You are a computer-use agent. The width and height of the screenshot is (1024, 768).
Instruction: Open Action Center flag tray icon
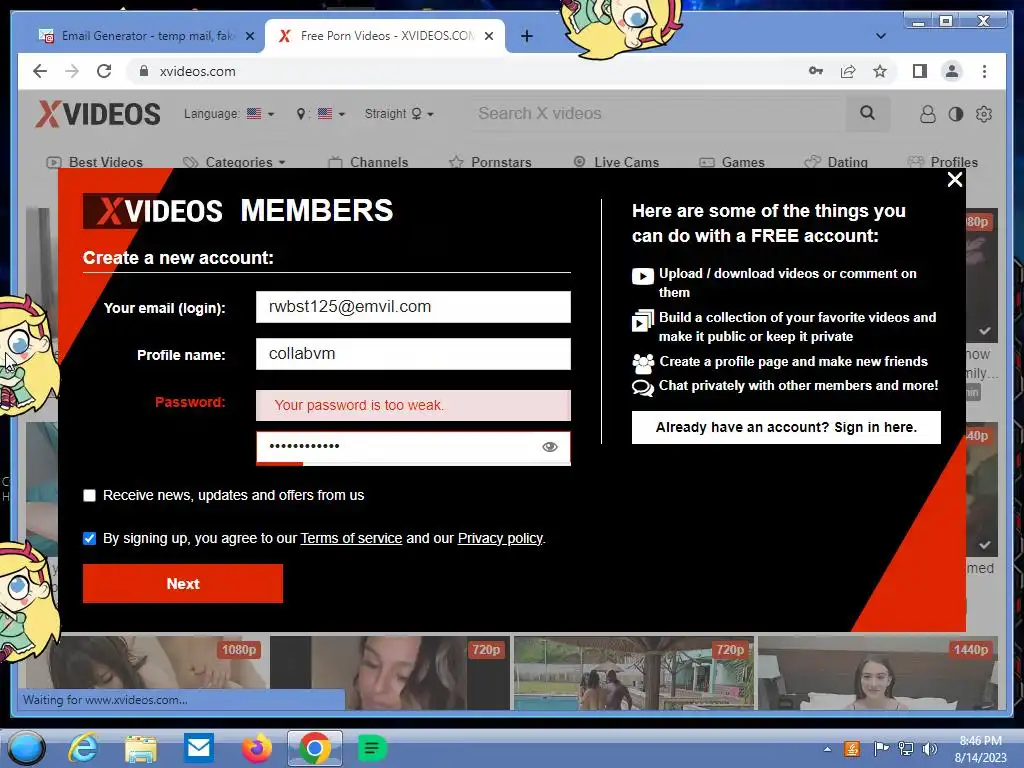click(x=881, y=749)
